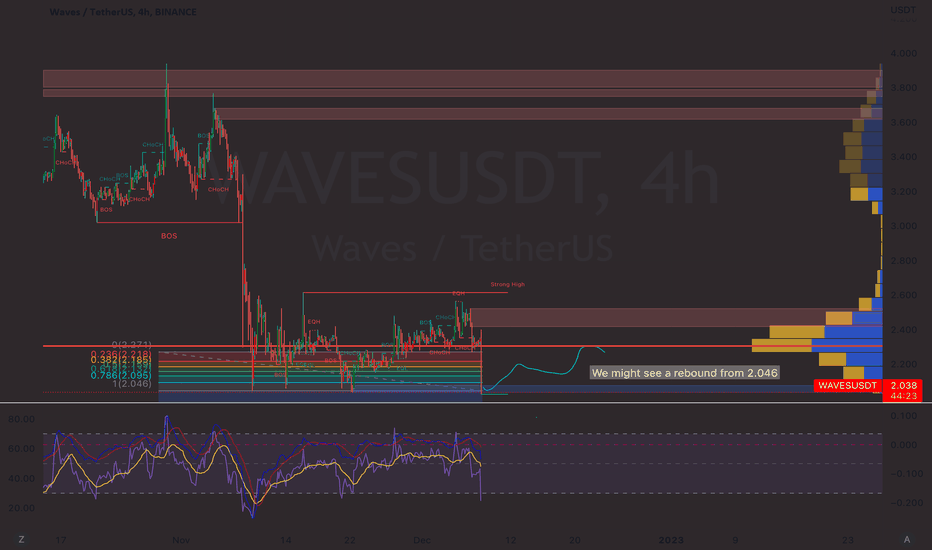Screen dimensions: 932x550
Task: Click the 23 date label on time axis
Action: coord(848,540)
